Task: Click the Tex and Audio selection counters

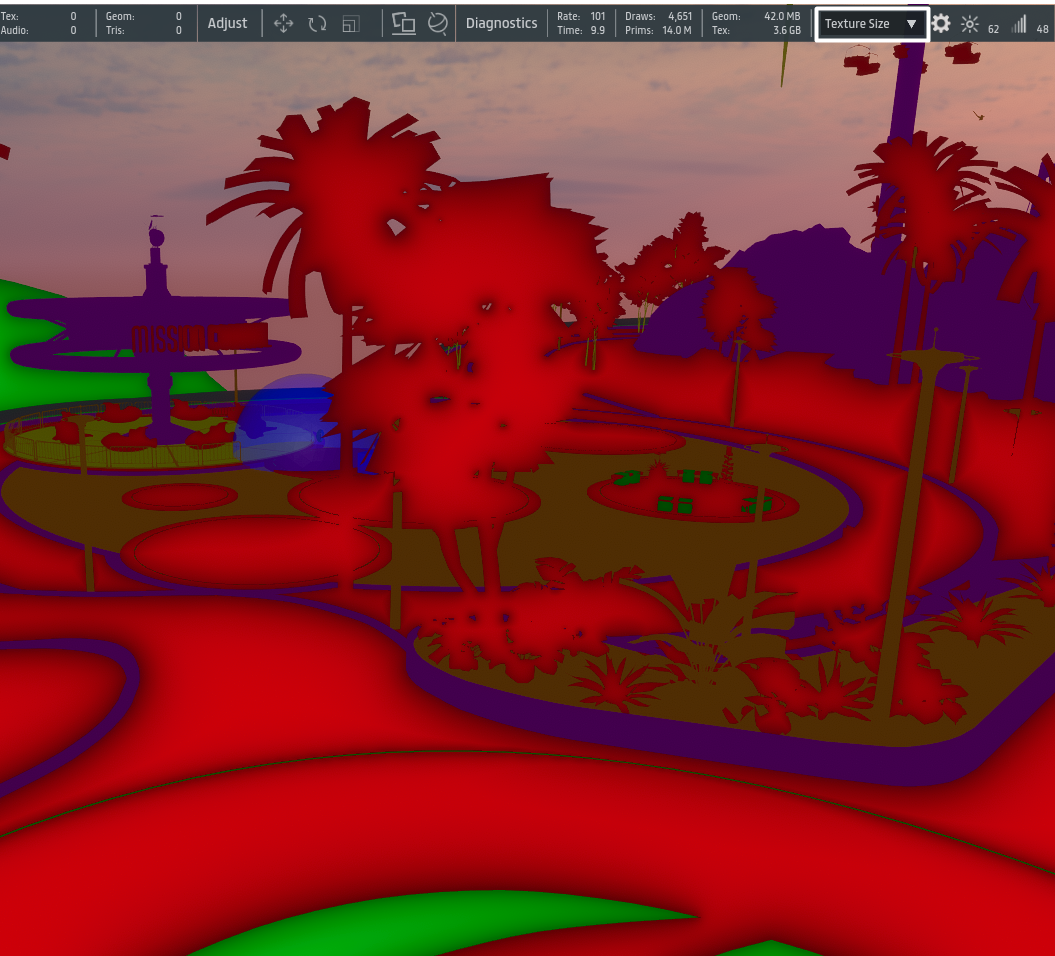Action: (39, 23)
